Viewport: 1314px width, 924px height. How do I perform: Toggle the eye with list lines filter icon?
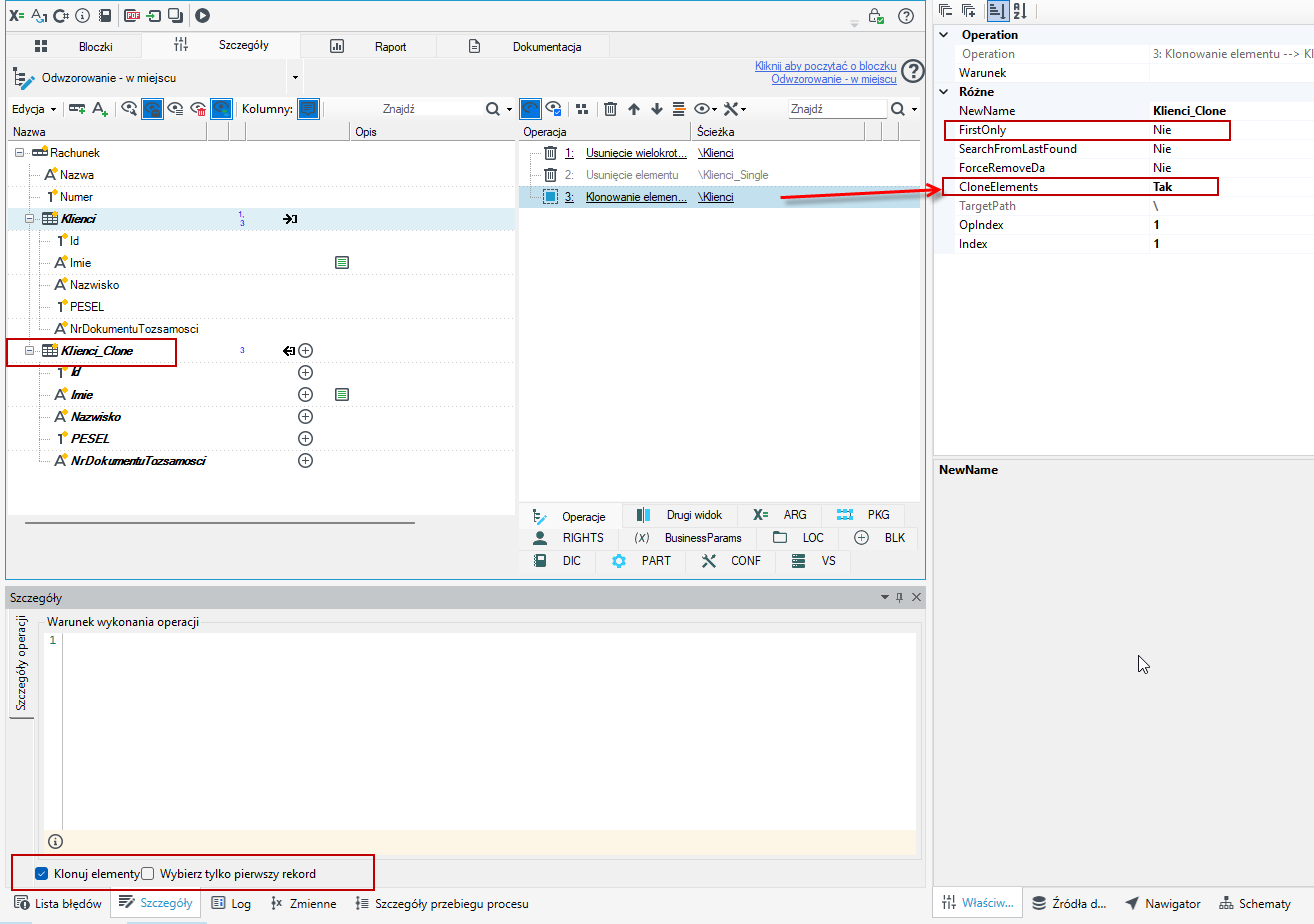click(175, 109)
